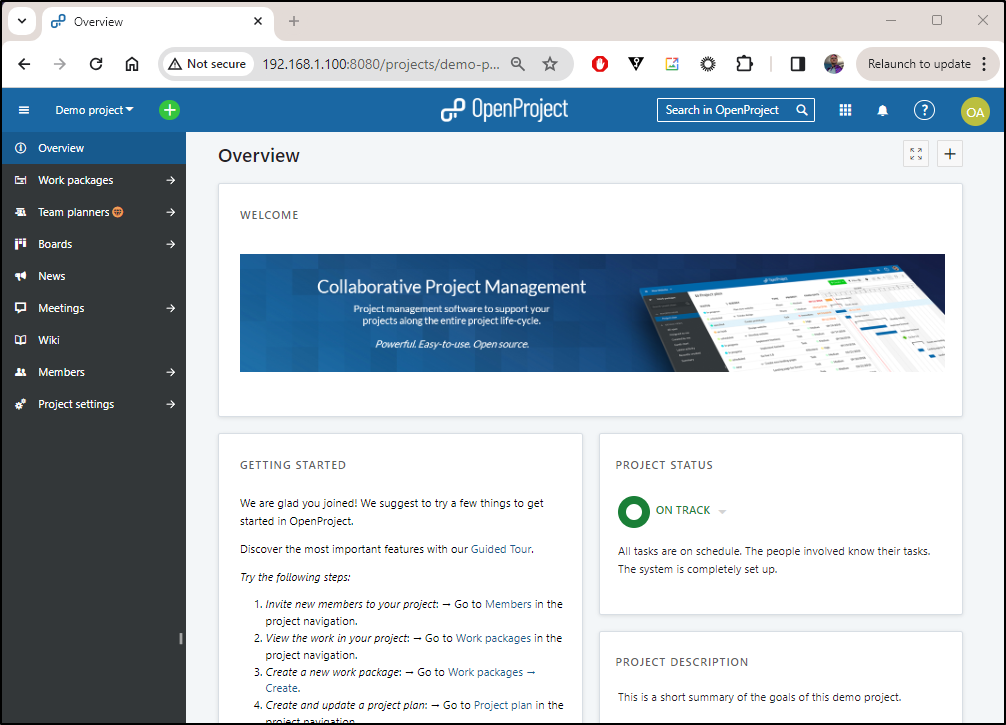Go to the browser home page
This screenshot has height=725, width=1006.
pos(132,64)
